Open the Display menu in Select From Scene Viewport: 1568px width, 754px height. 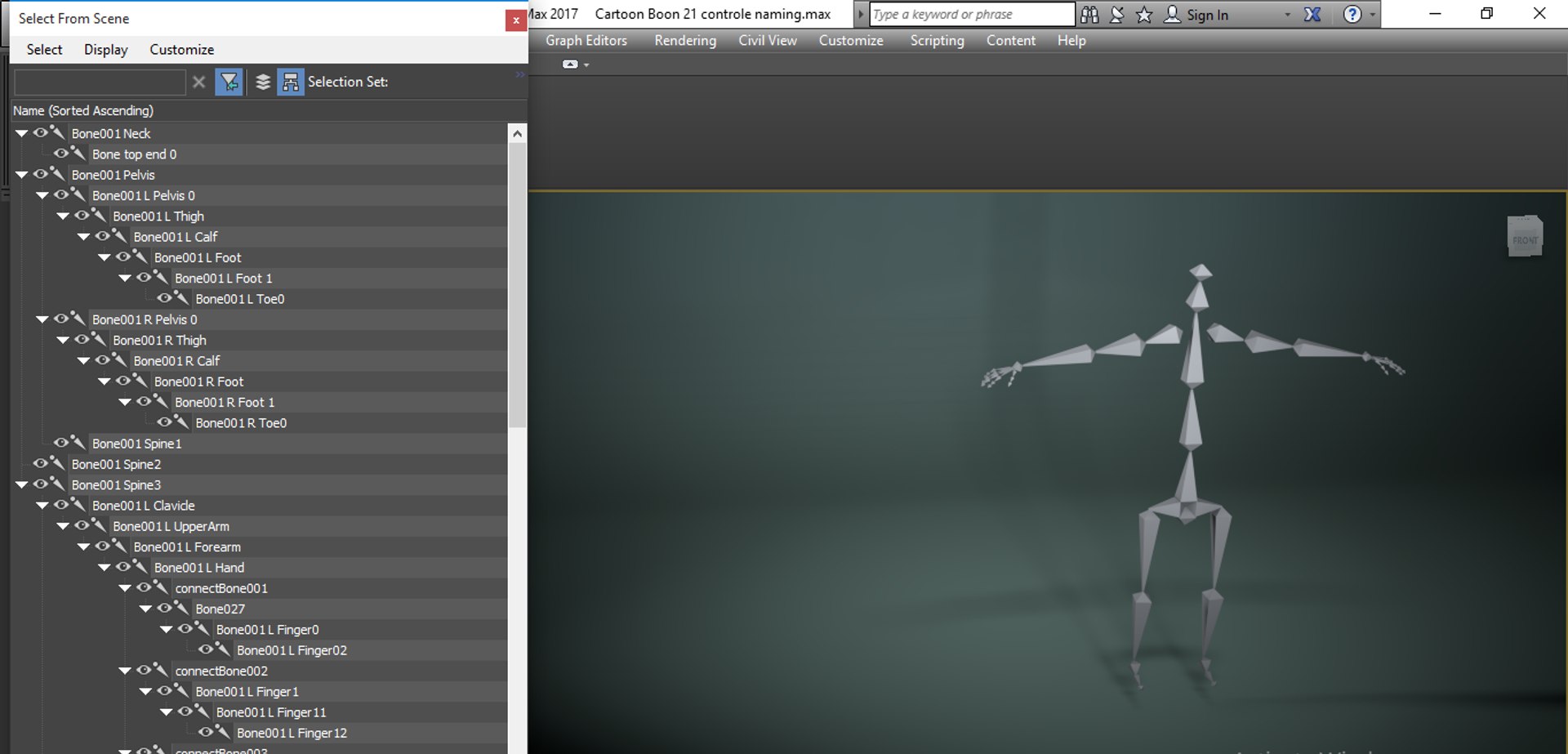105,50
